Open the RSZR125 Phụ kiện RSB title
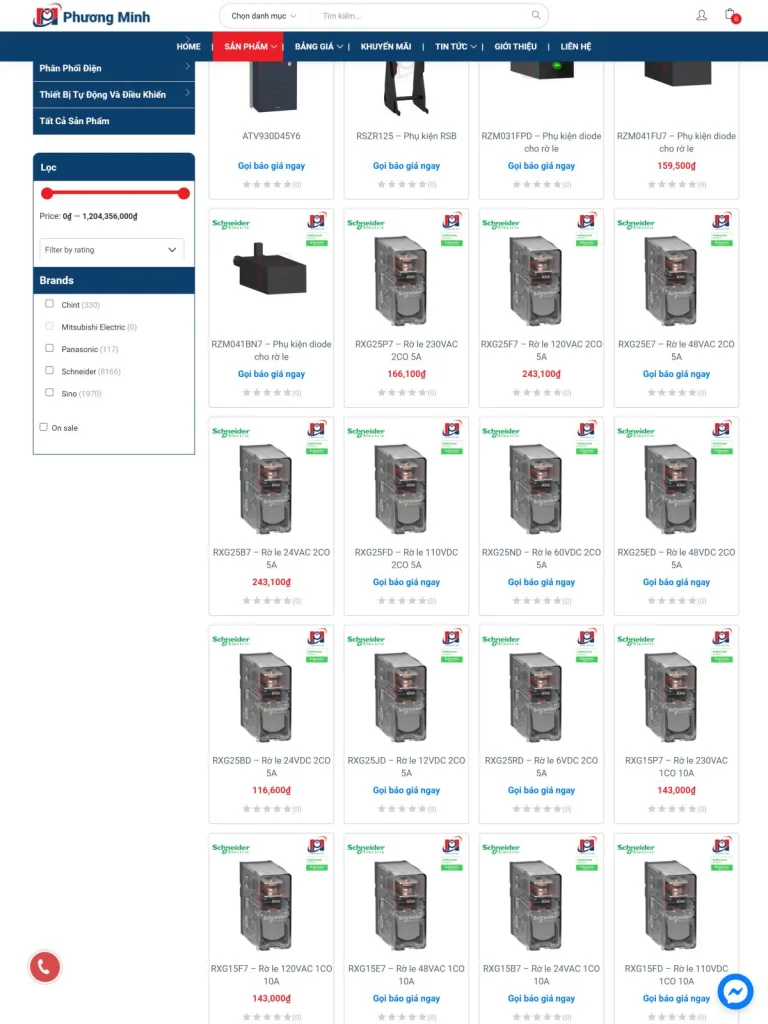 (406, 136)
